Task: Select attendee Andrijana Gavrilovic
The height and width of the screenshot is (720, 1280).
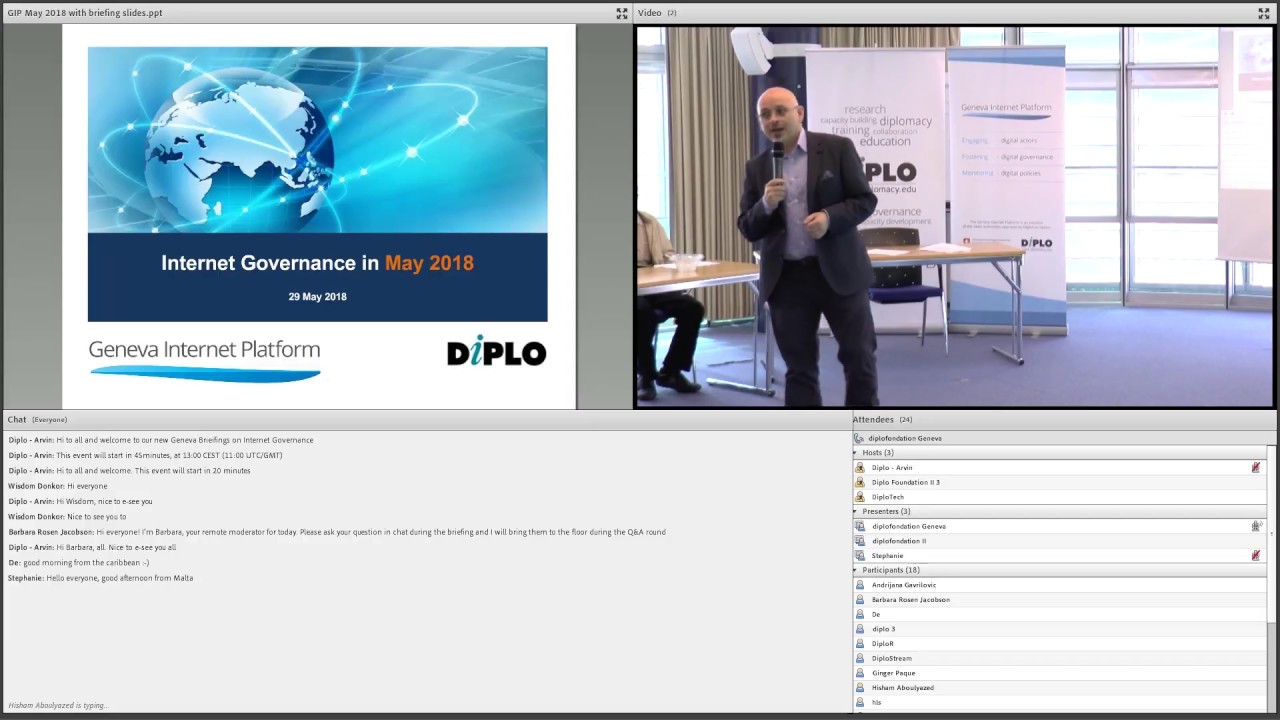Action: click(x=1059, y=585)
